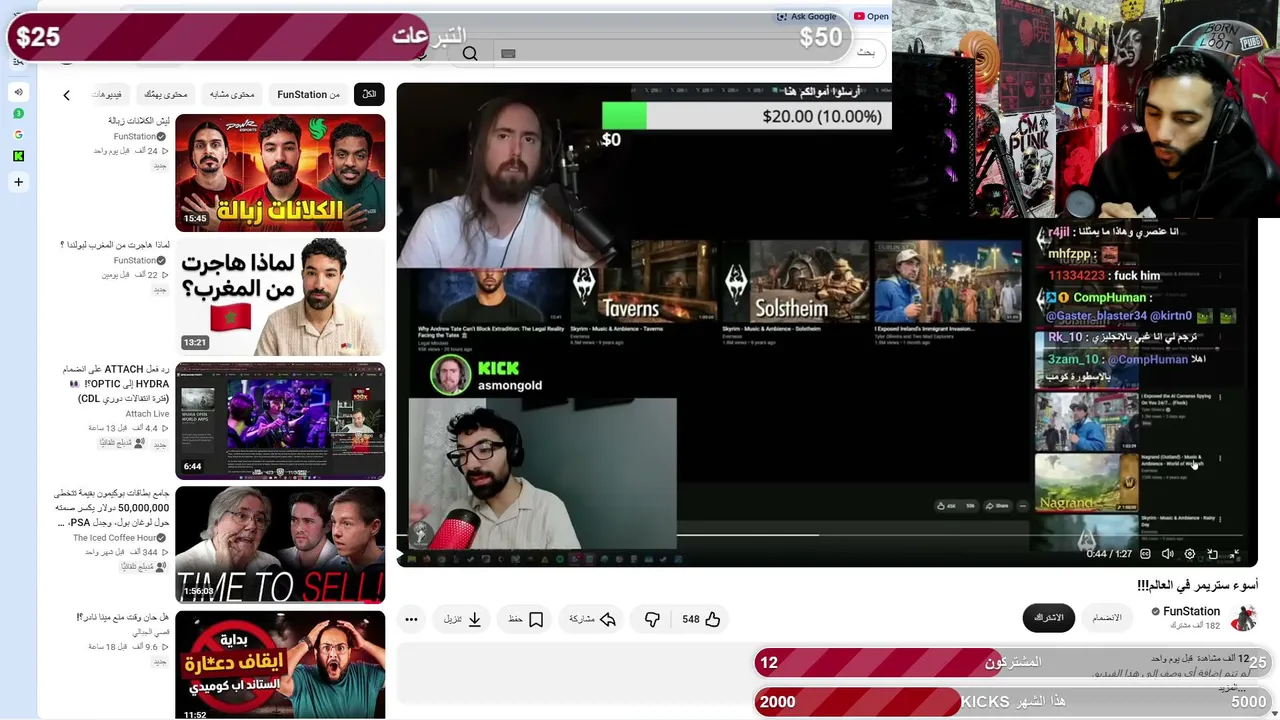Open the video player settings gear
The height and width of the screenshot is (720, 1280).
(x=1189, y=554)
